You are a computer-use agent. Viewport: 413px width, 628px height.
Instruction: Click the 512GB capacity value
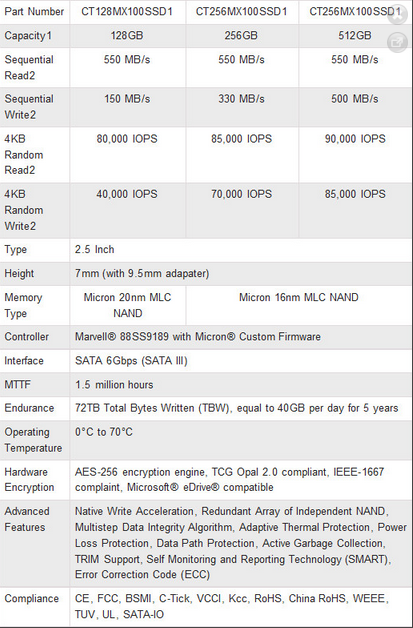tap(355, 36)
